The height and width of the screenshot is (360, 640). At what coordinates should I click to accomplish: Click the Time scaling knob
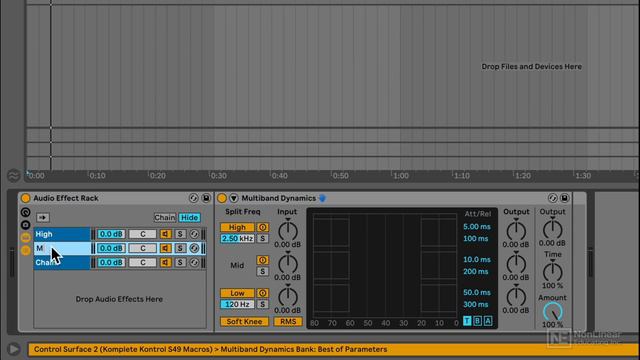552,271
